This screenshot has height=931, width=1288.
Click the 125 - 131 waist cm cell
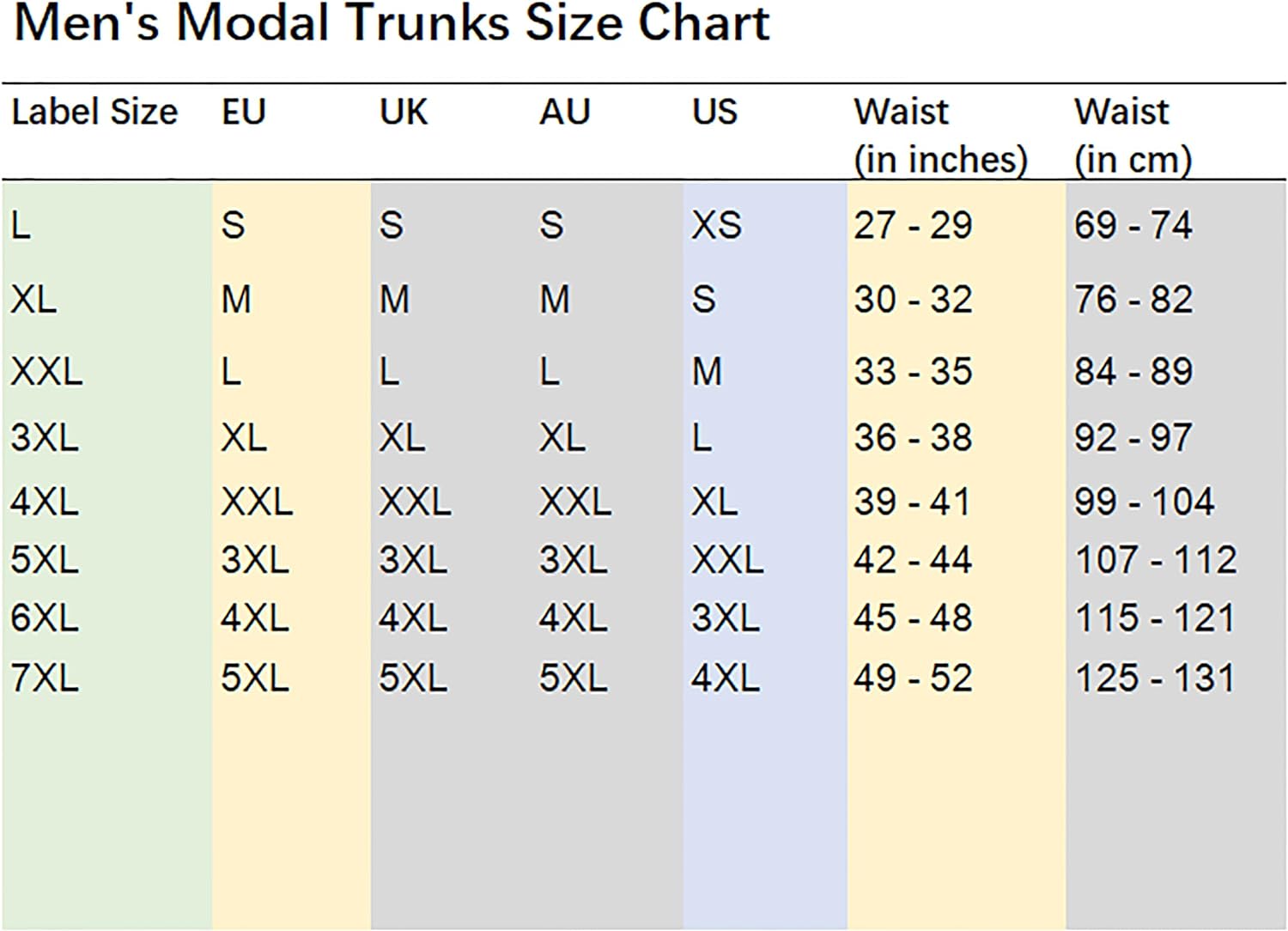tap(1155, 678)
